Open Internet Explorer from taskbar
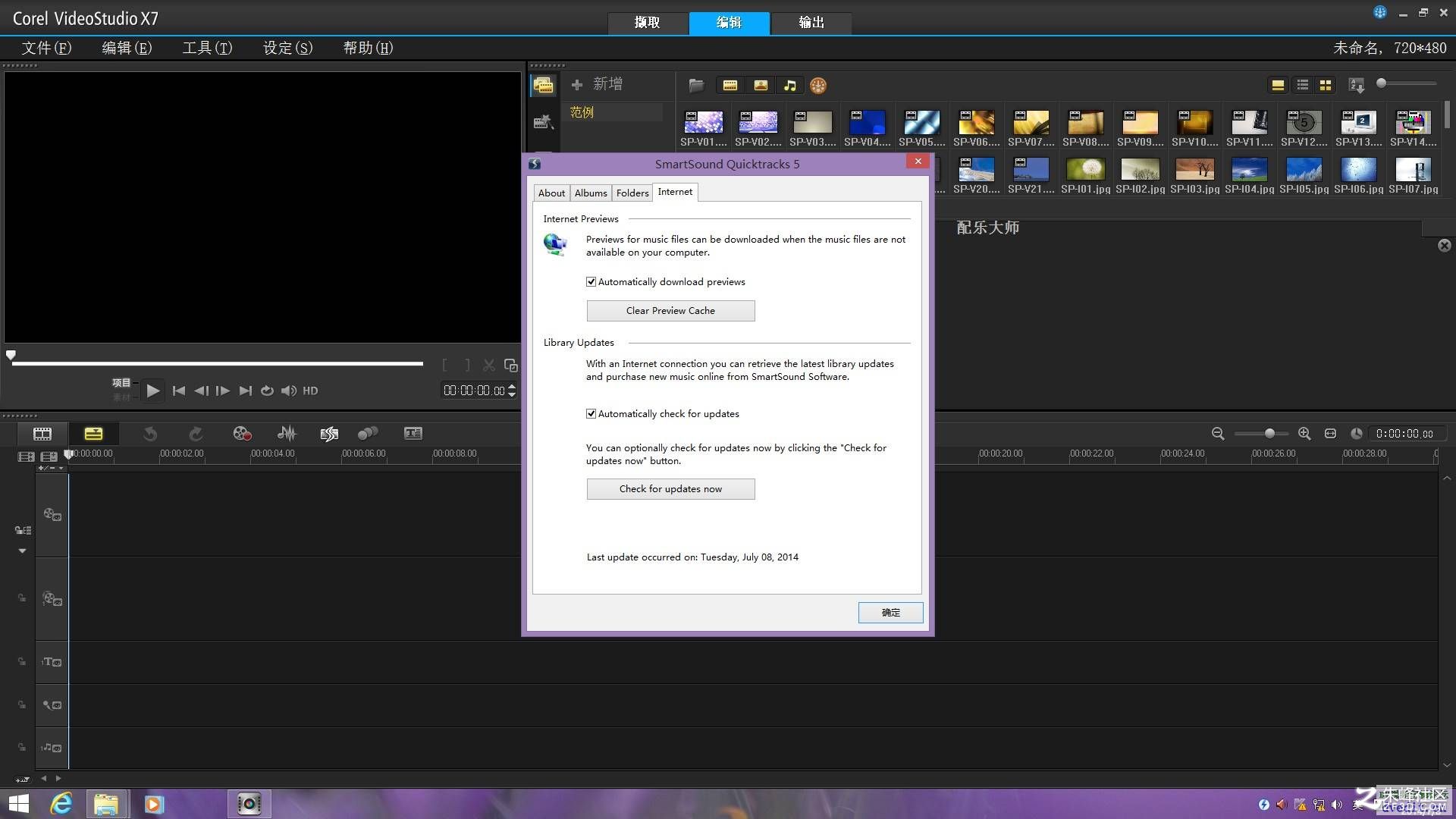Viewport: 1456px width, 819px height. click(x=61, y=804)
